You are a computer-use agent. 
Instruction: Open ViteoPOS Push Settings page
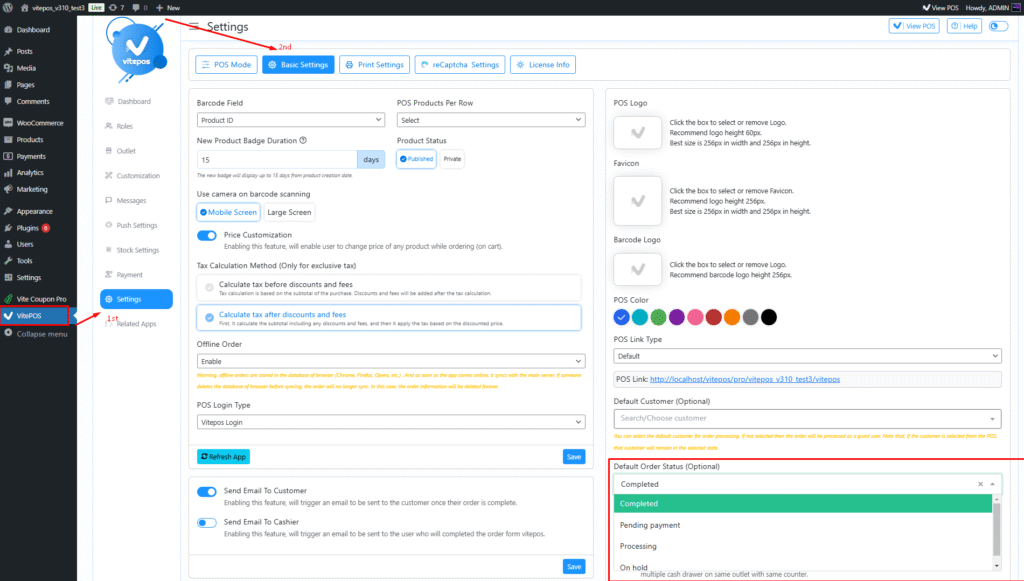pos(136,225)
